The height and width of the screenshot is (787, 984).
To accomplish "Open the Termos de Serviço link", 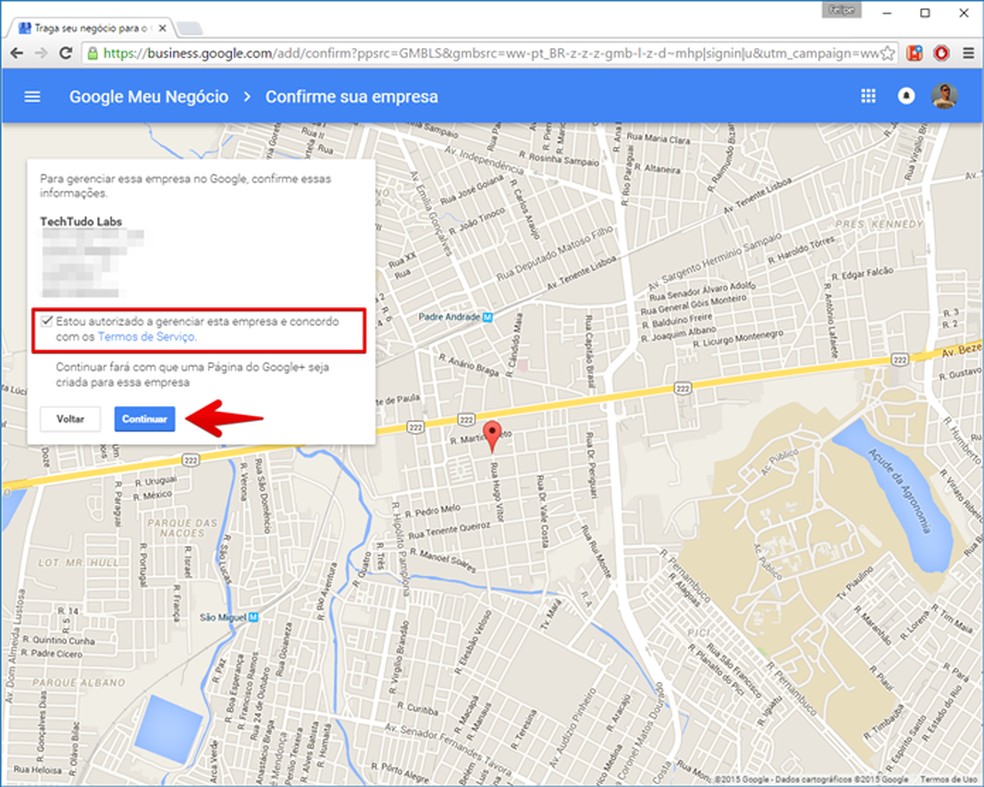I will (x=147, y=336).
